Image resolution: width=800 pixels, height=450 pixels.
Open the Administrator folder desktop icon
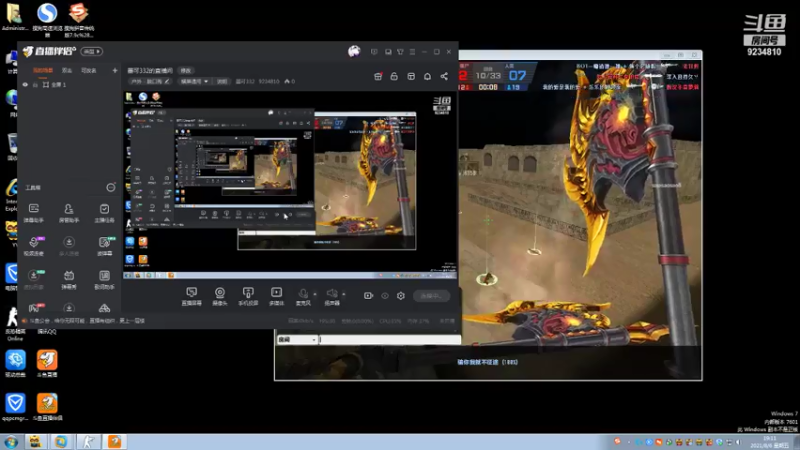(15, 17)
